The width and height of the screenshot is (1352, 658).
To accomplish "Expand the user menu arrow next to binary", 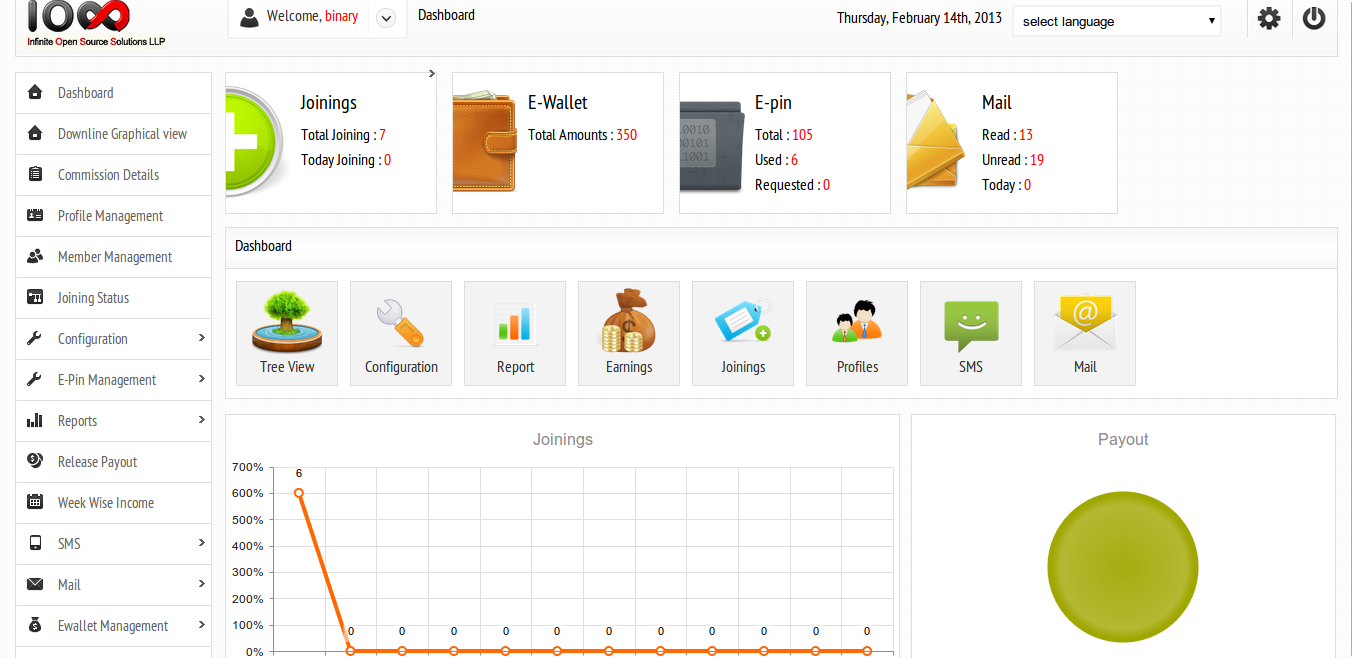I will [x=386, y=17].
